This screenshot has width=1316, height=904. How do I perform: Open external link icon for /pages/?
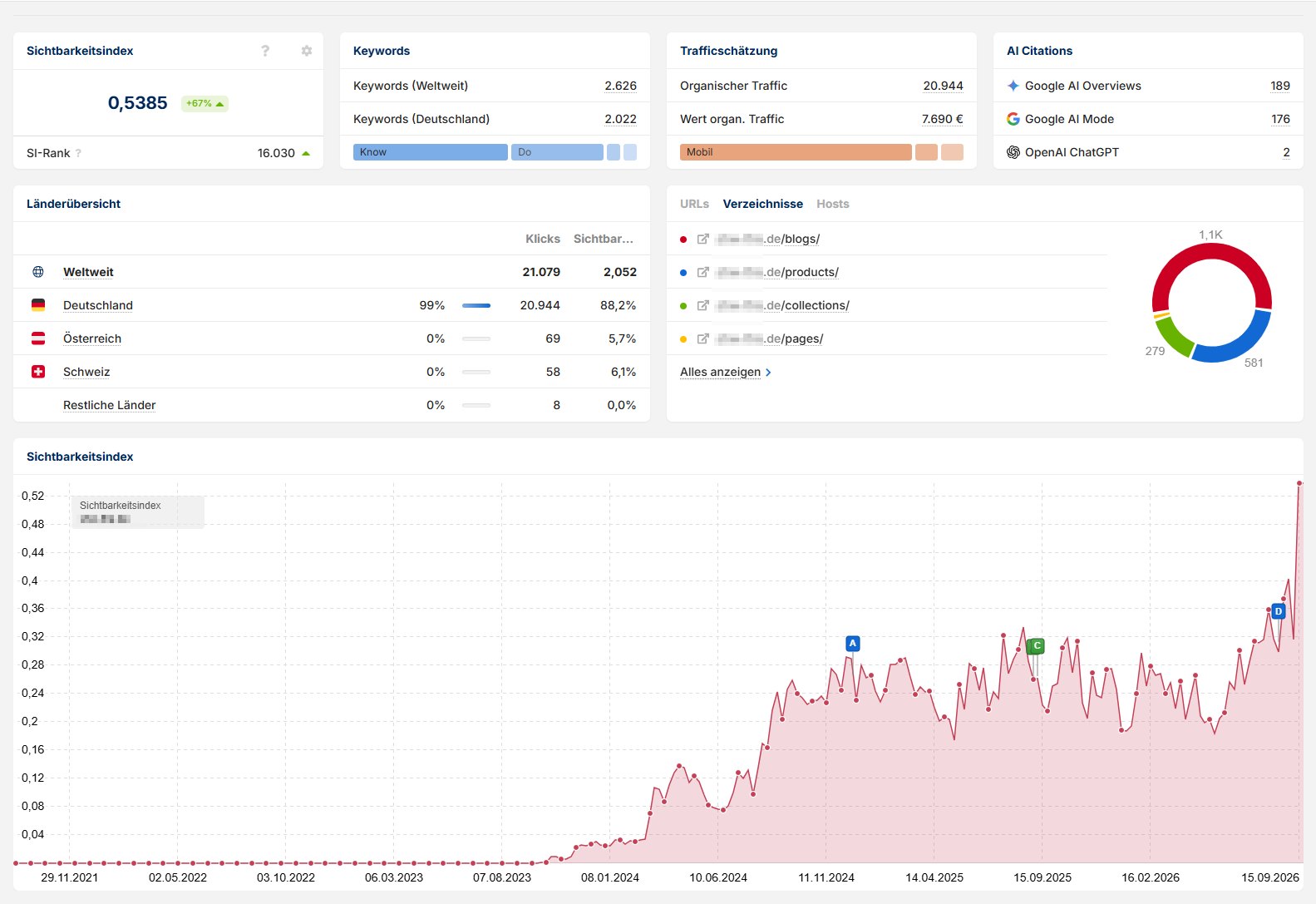point(703,338)
